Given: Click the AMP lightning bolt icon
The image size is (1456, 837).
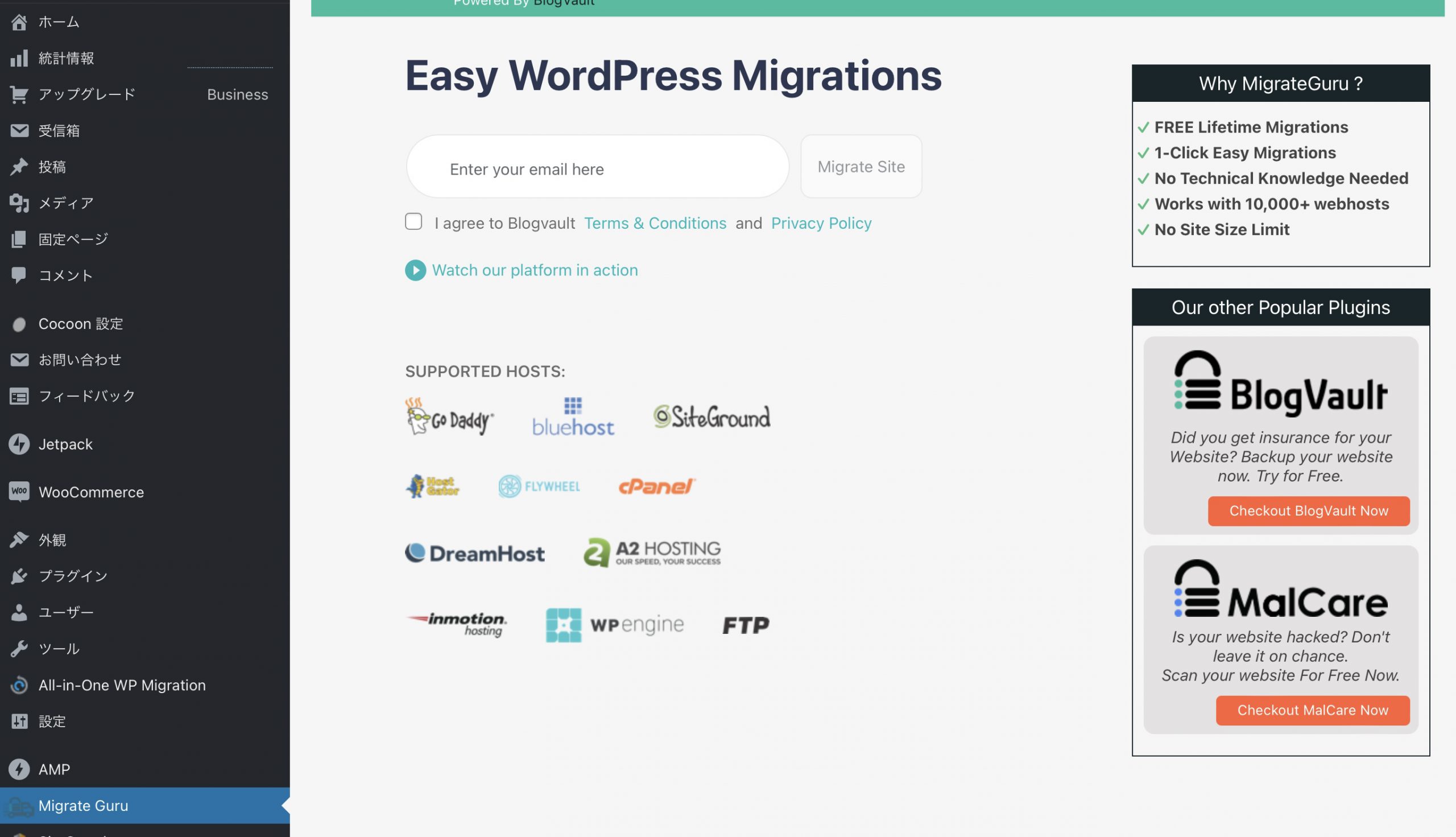Looking at the screenshot, I should (x=19, y=769).
